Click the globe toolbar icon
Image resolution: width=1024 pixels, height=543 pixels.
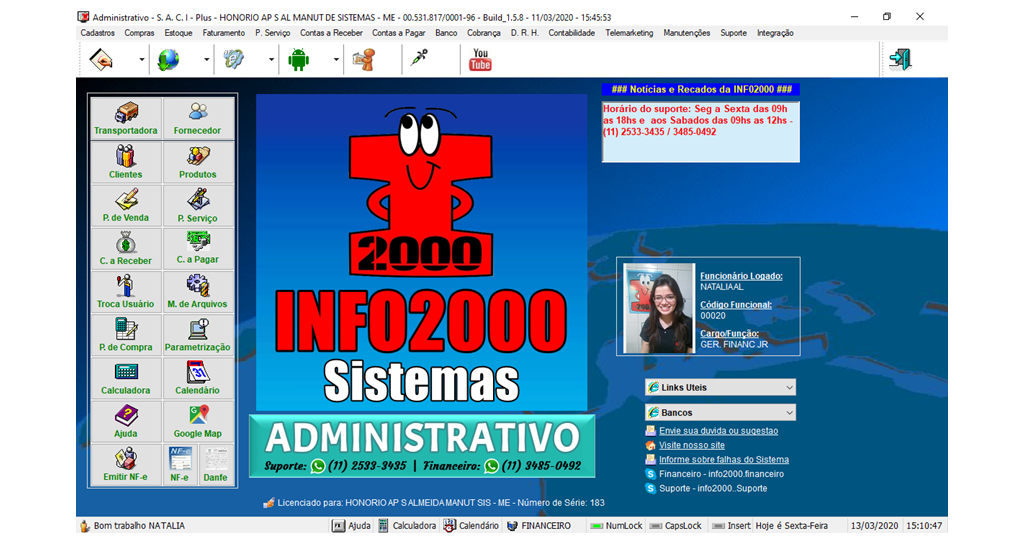pyautogui.click(x=168, y=59)
